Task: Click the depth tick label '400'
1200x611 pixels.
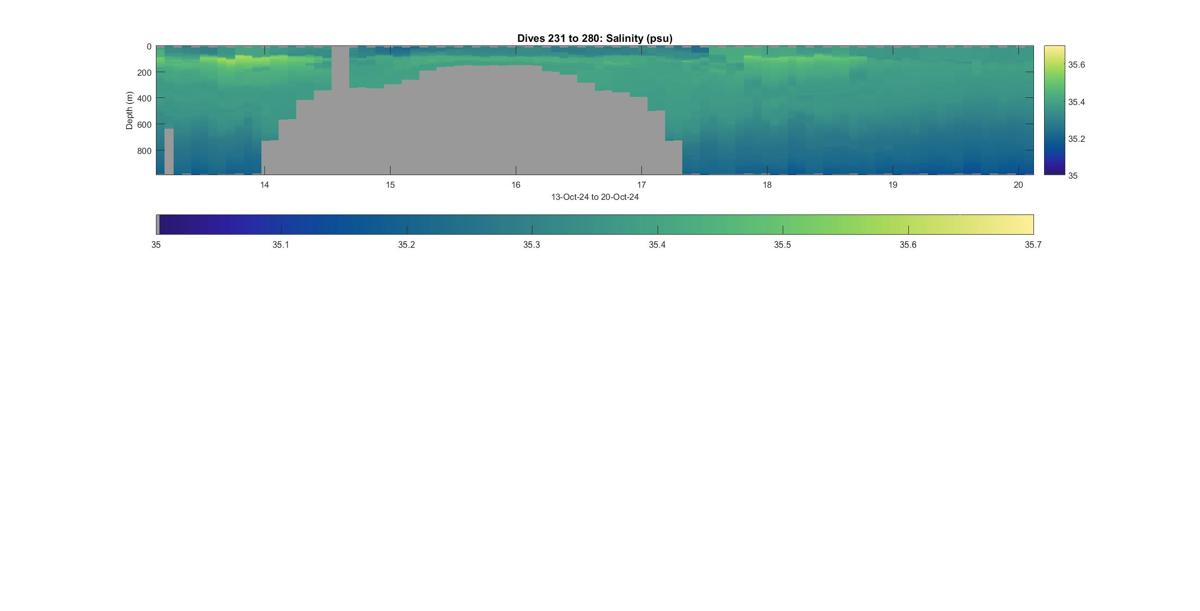Action: click(x=144, y=99)
